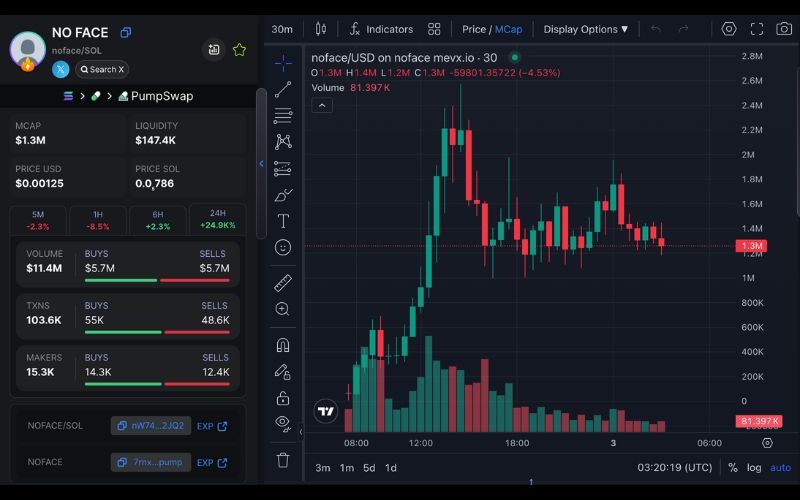Open EXP explorer link for NOFACE/SOL
Image resolution: width=800 pixels, height=500 pixels.
coord(212,426)
